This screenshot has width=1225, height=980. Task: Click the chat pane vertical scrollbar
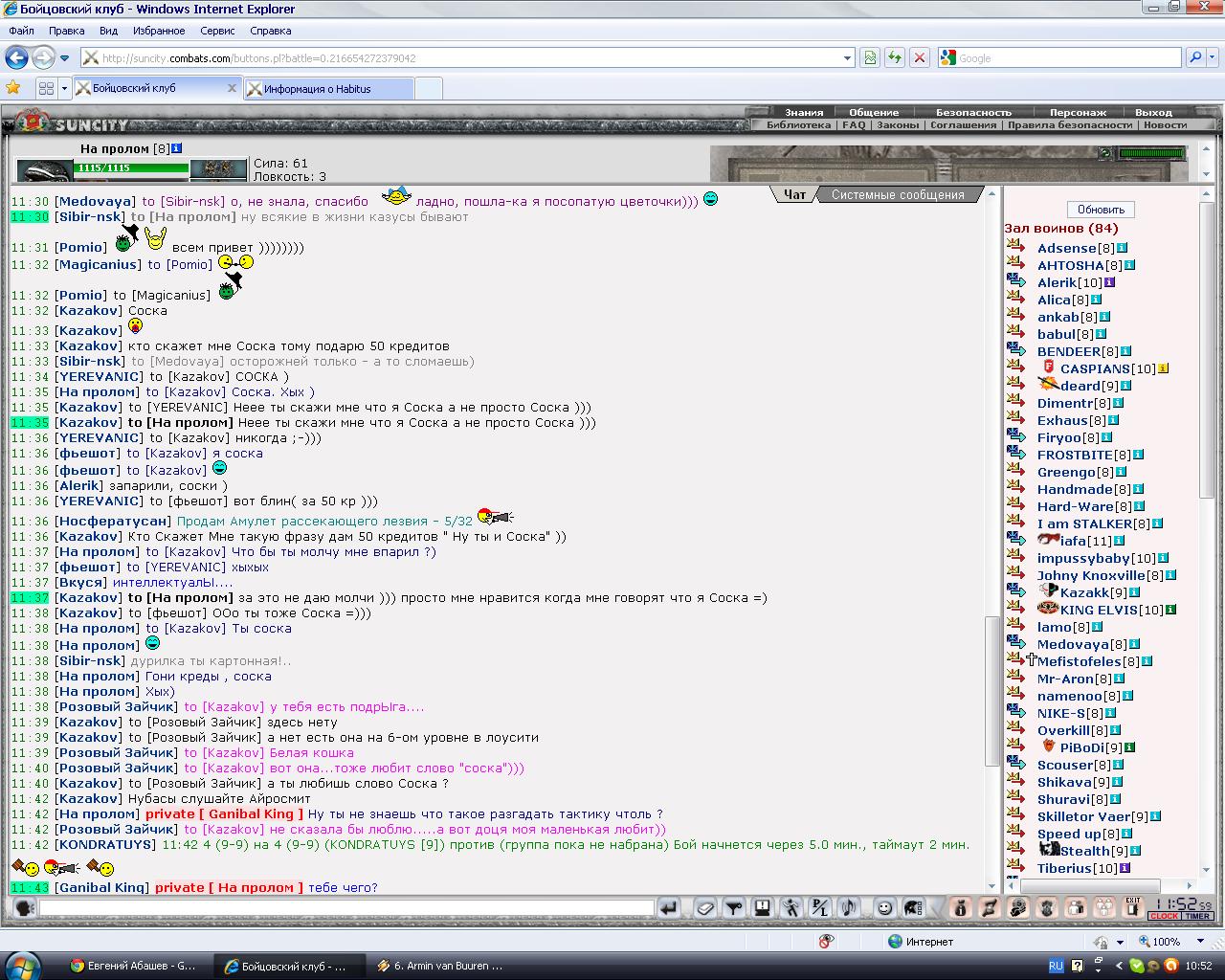coord(991,689)
